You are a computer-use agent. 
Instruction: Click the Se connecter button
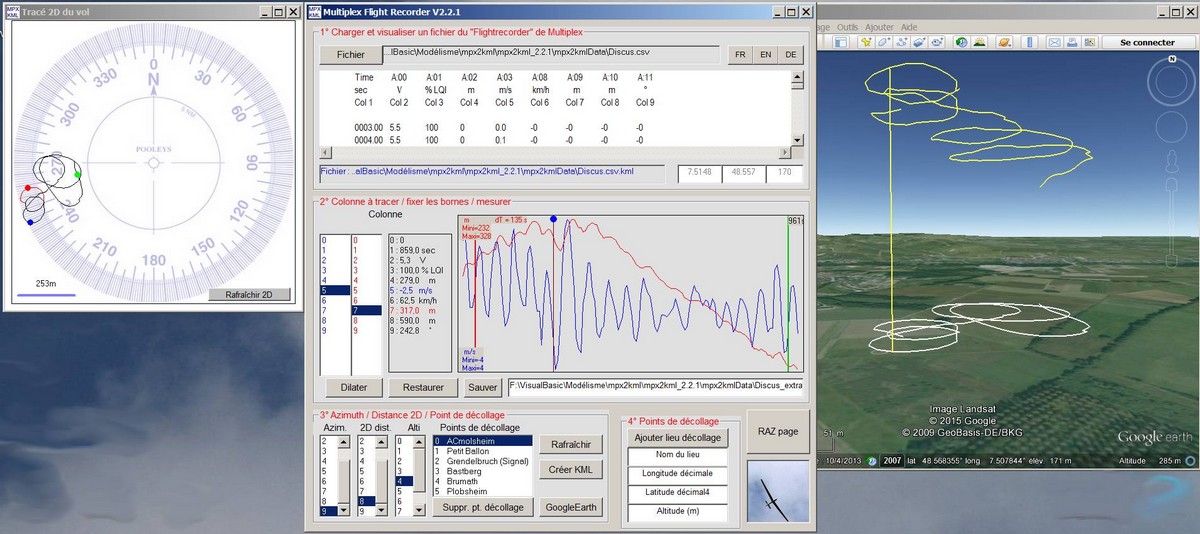click(x=1147, y=43)
